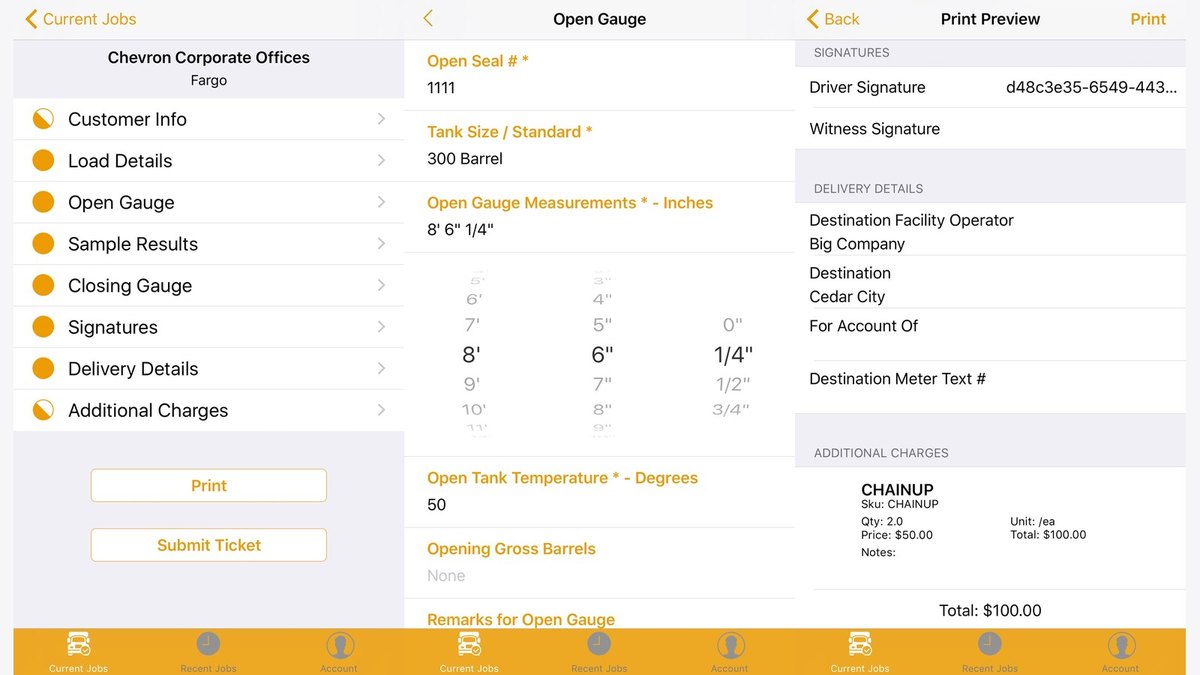
Task: Tap the back chevron on the Open Gauge screen
Action: (428, 19)
